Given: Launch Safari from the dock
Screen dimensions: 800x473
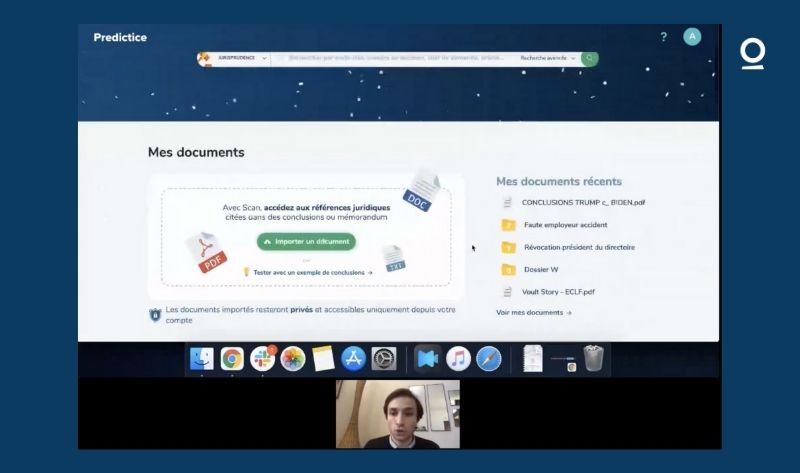Looking at the screenshot, I should 489,359.
